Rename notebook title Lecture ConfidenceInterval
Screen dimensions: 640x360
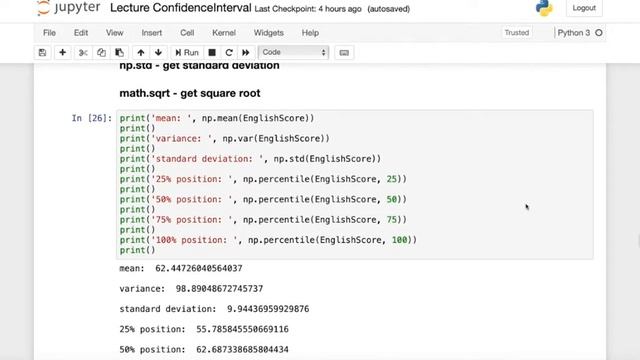coord(181,8)
